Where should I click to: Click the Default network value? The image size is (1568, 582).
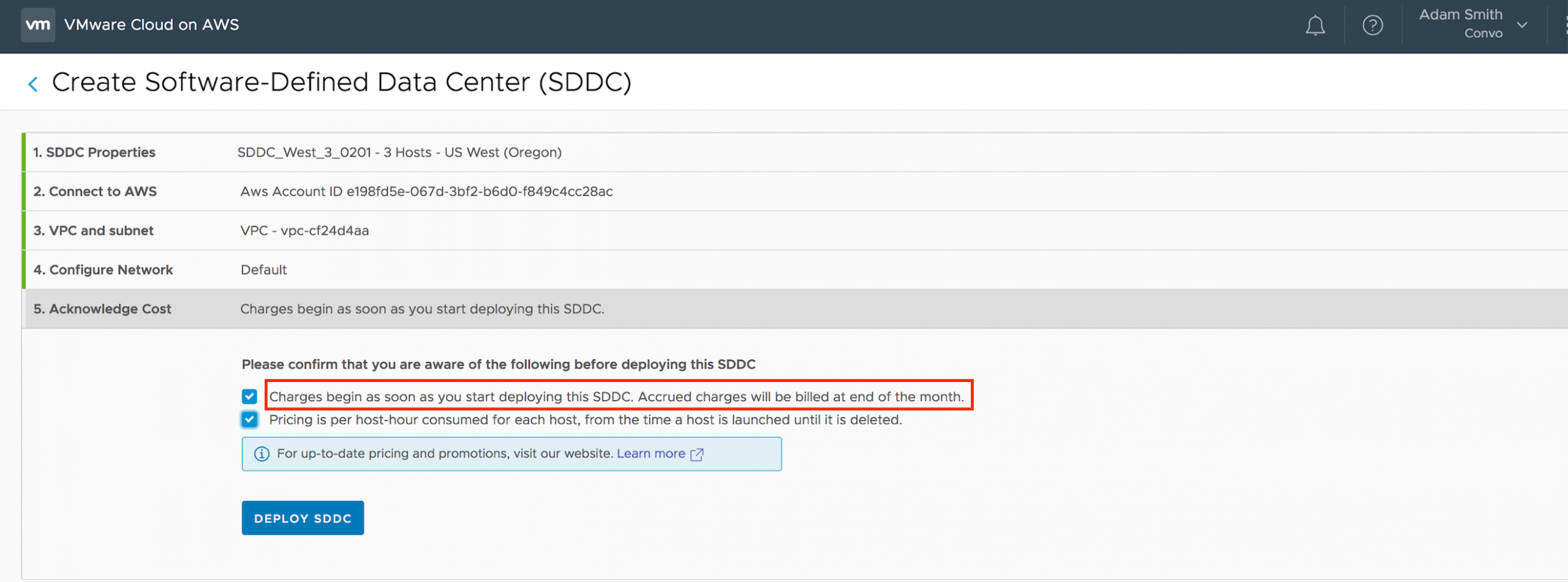pos(263,270)
